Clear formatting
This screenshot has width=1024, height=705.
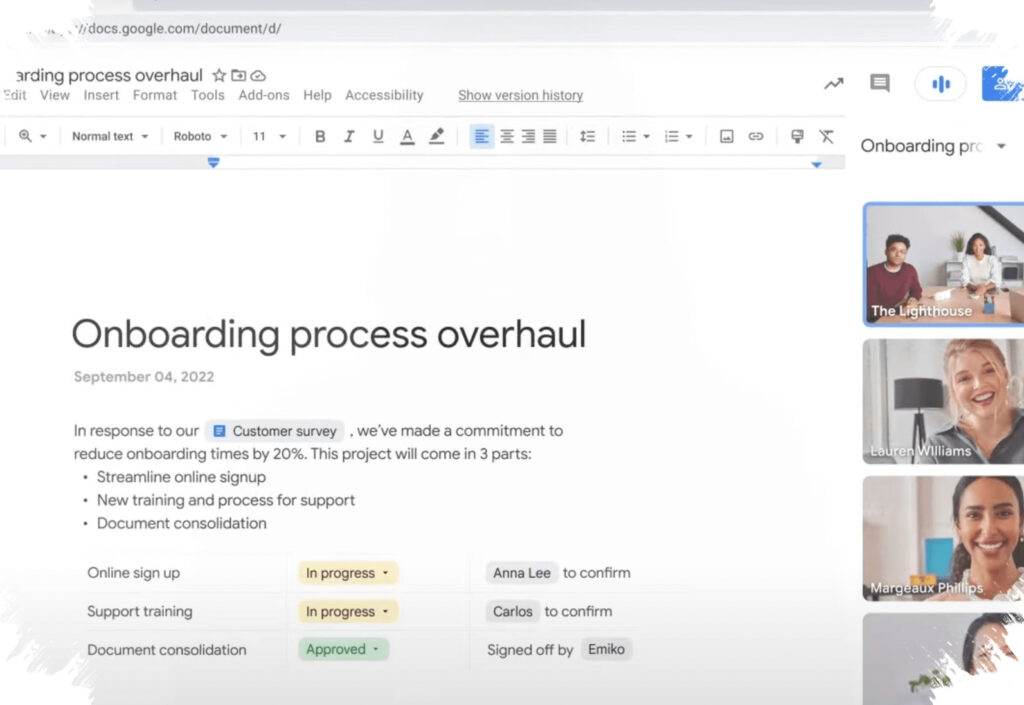pyautogui.click(x=826, y=136)
